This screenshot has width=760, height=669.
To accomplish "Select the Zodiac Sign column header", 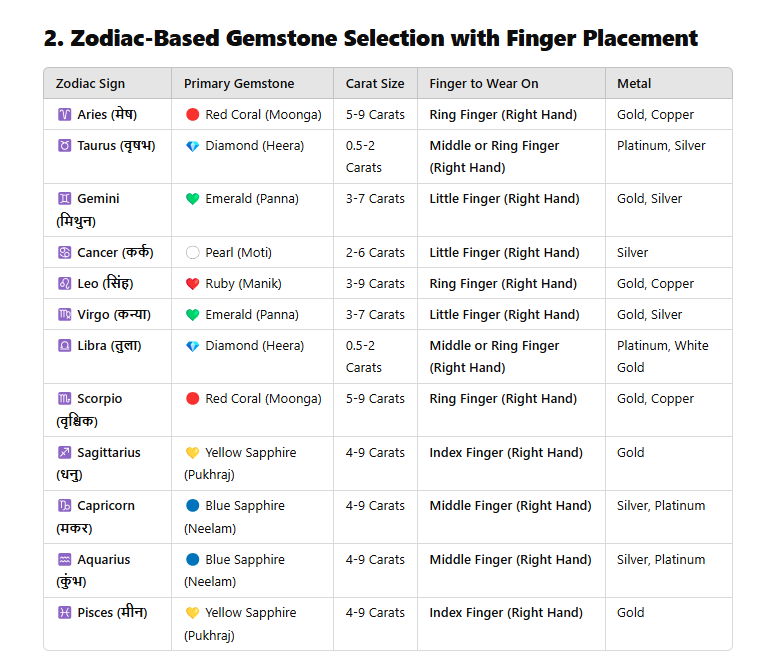I will [x=90, y=83].
